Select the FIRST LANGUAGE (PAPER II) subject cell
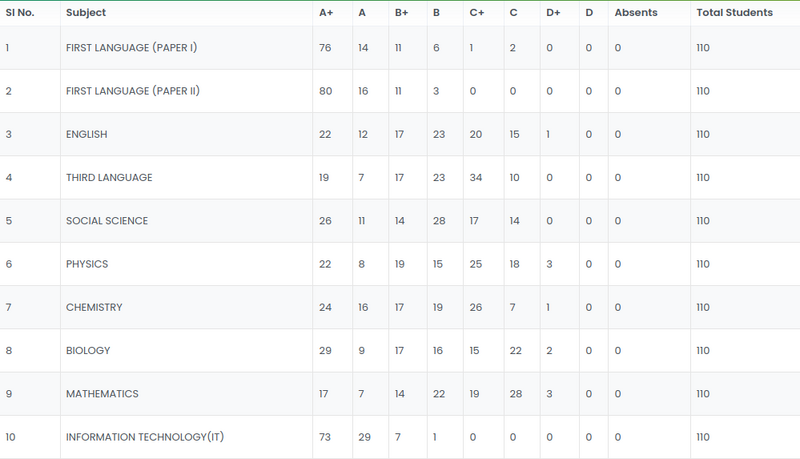This screenshot has height=459, width=800. click(x=133, y=91)
